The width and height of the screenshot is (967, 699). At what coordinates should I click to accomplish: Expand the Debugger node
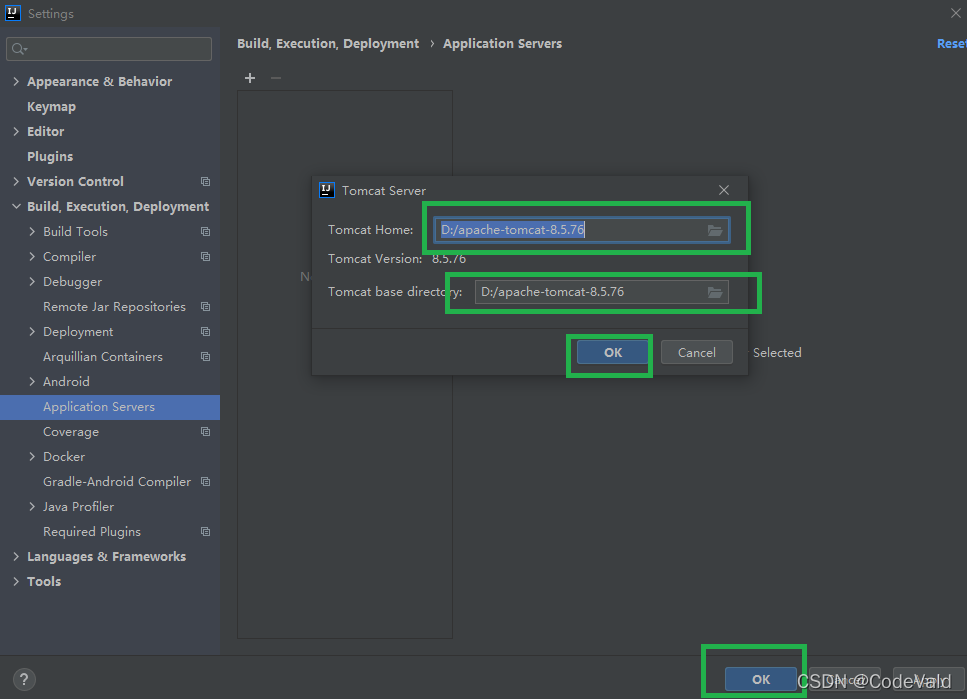click(x=32, y=281)
